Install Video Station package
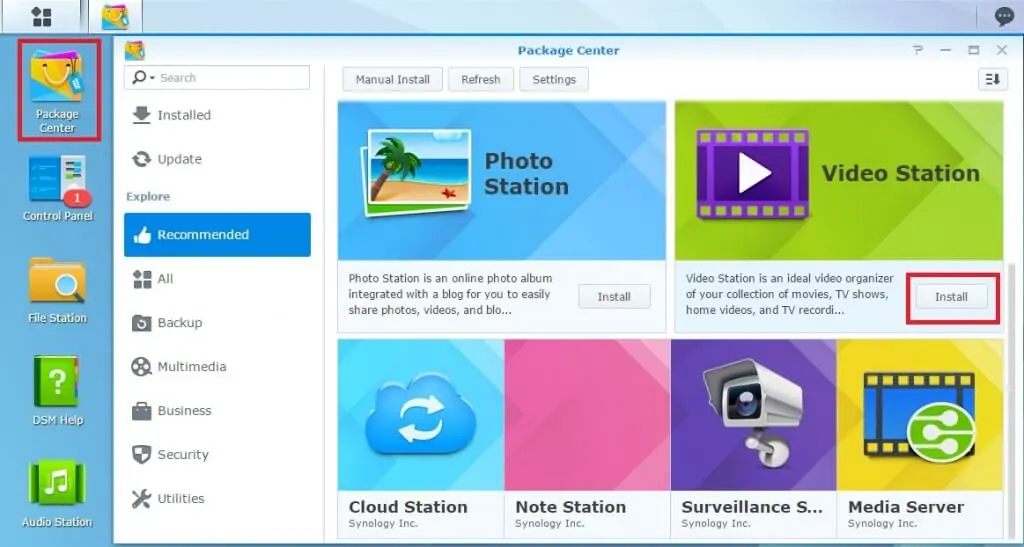Screen dimensions: 1024x547 click(951, 296)
